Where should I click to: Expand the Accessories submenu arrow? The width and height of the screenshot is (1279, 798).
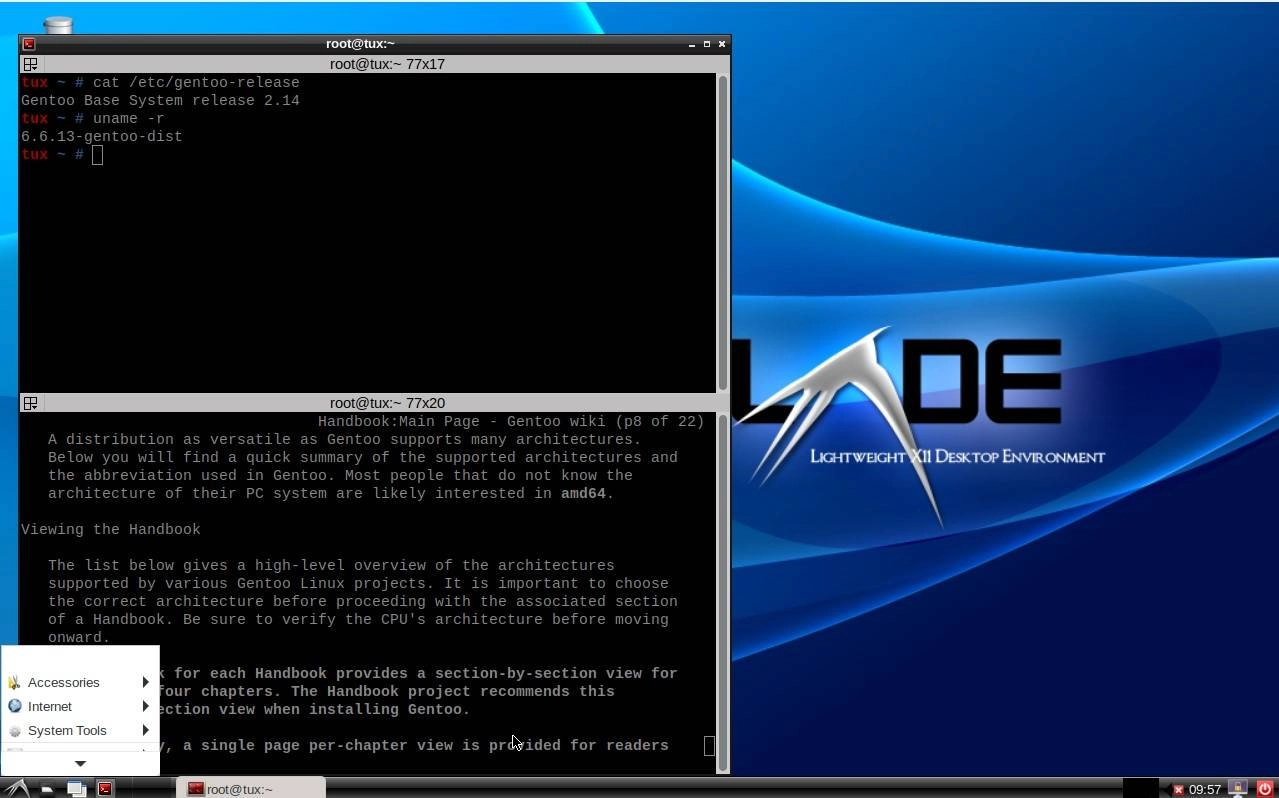146,682
